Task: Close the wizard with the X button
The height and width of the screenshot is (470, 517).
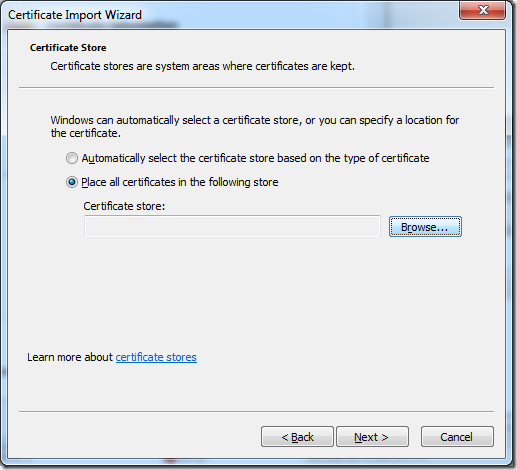Action: coord(482,10)
